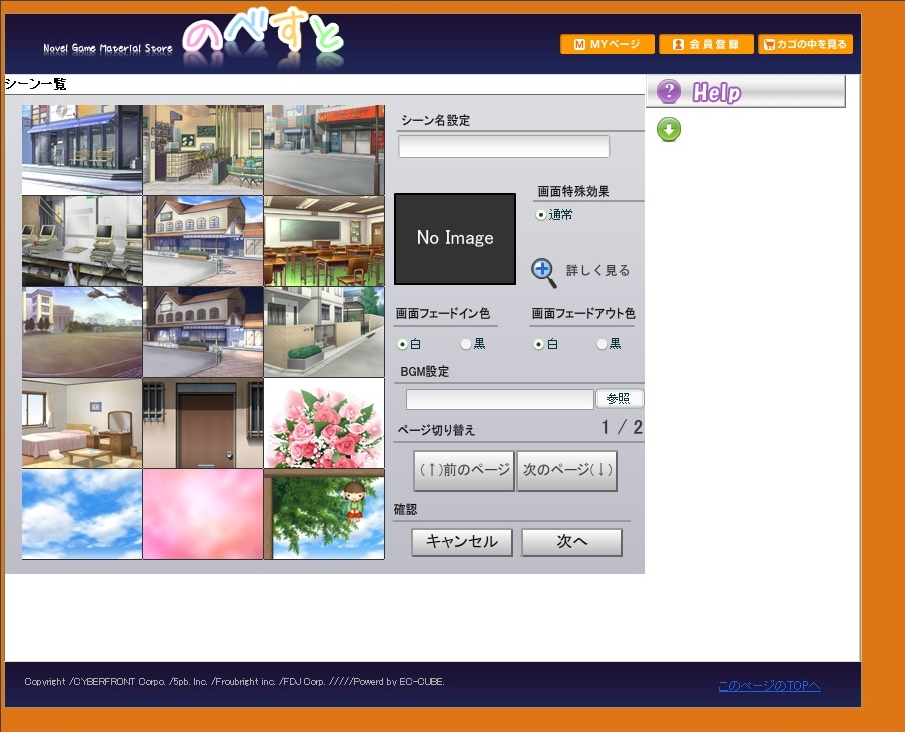Select the pink gradient background thumbnail
905x732 pixels.
tap(203, 514)
